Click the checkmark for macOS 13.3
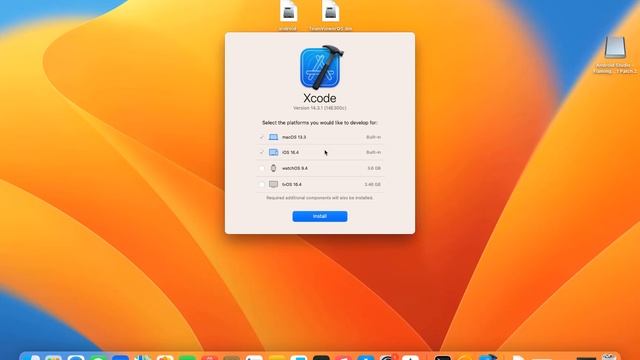 [x=262, y=137]
